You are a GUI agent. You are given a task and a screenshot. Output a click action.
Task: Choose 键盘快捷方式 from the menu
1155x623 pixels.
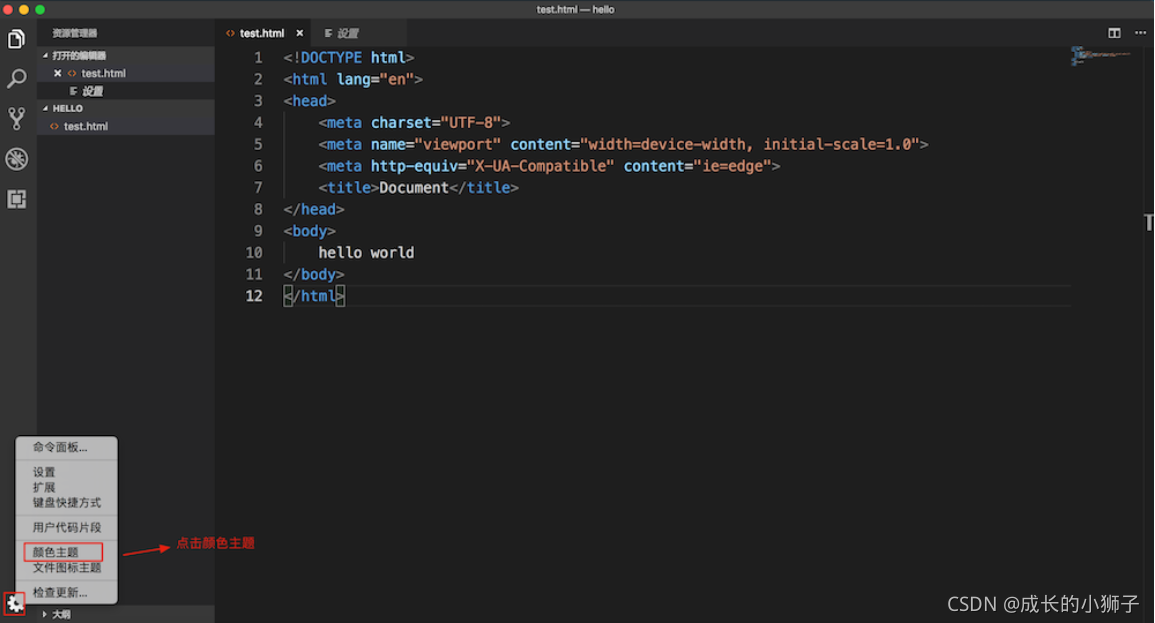tap(66, 503)
